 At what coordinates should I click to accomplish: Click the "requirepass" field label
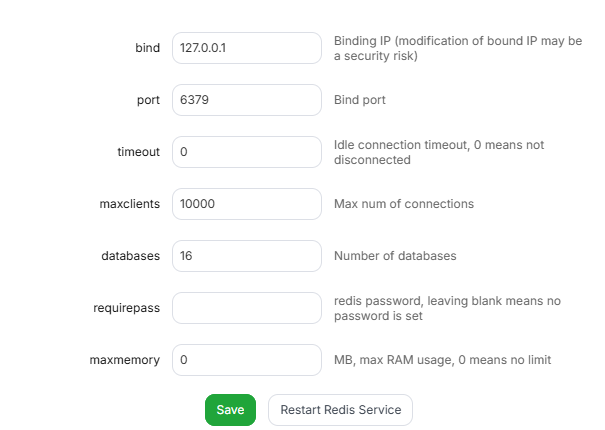pos(126,308)
